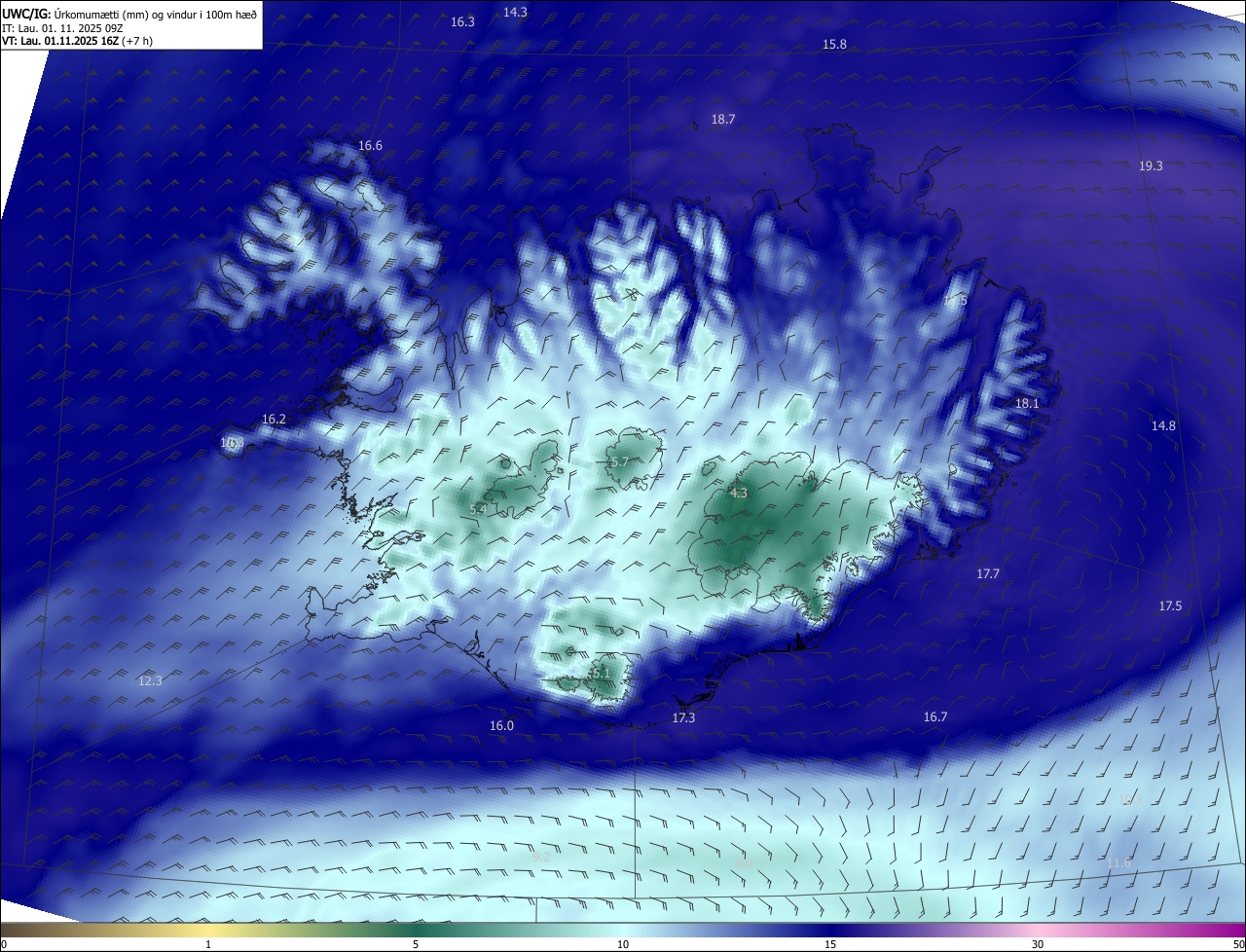This screenshot has height=952, width=1246.
Task: Select the 'IT: Lau. 01. 11. 2025 09Z' line
Action: pos(64,27)
